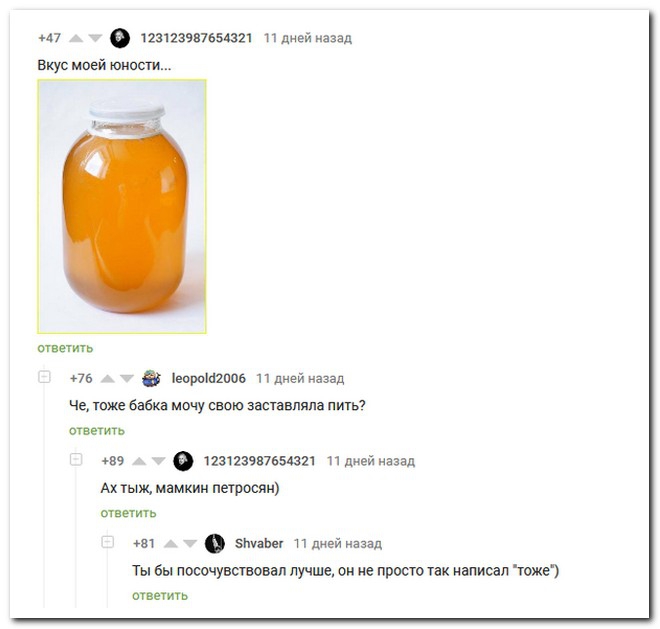This screenshot has width=660, height=629.
Task: Open the orange juice jar image
Action: click(122, 207)
